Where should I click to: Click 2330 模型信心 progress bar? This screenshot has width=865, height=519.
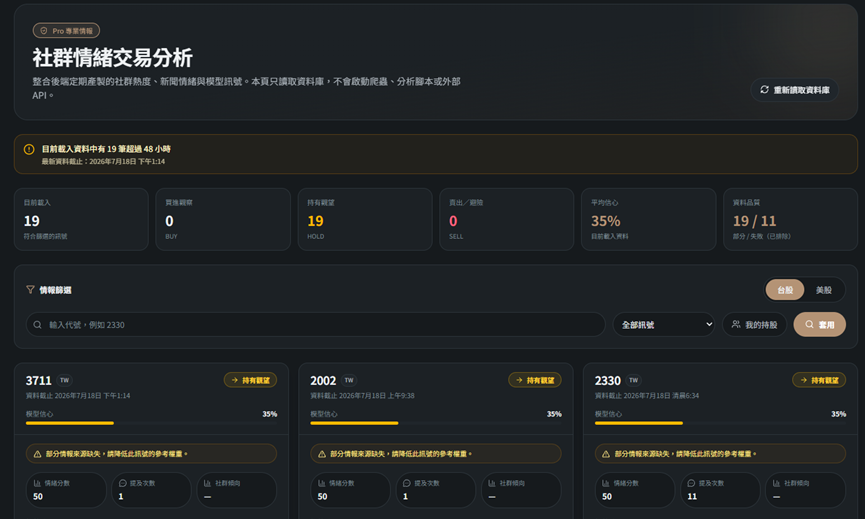pyautogui.click(x=720, y=423)
